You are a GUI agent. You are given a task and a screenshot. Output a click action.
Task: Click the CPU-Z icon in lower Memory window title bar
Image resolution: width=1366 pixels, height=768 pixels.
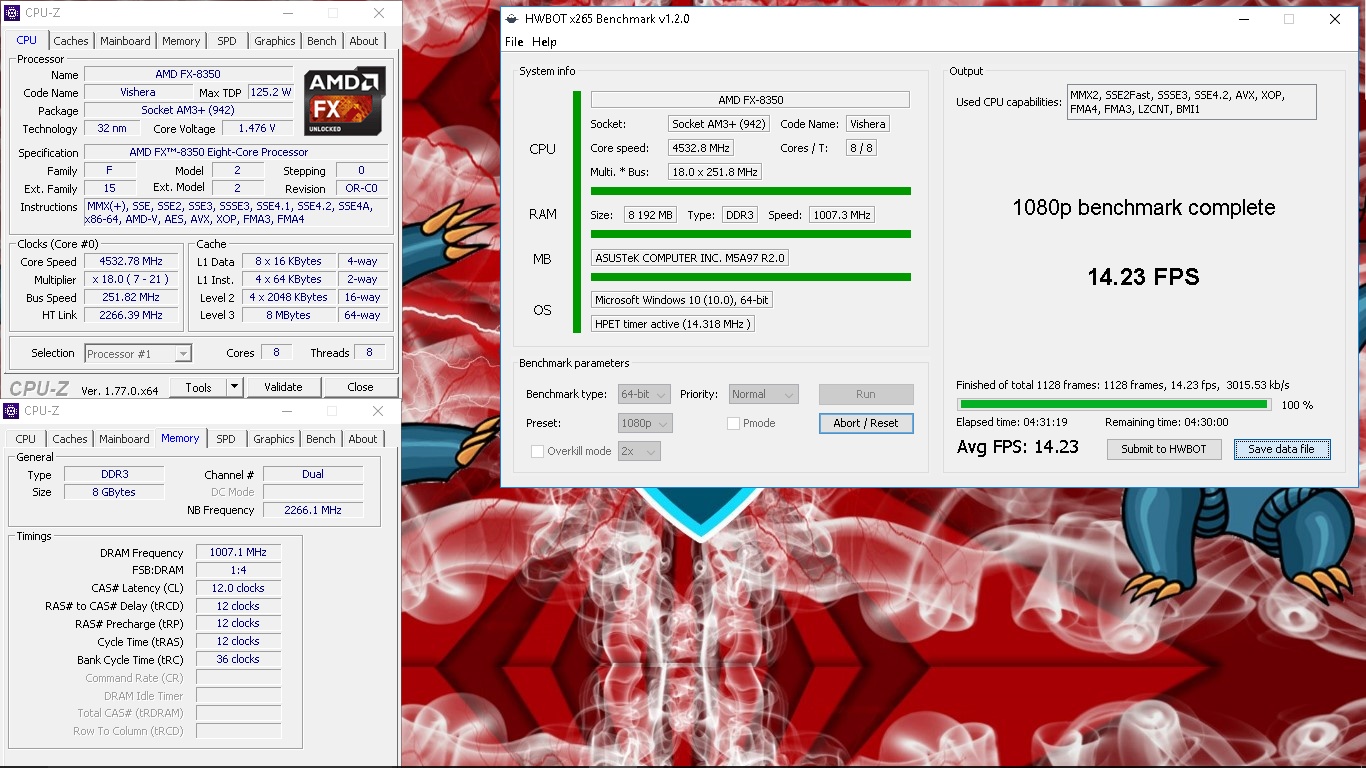point(11,411)
